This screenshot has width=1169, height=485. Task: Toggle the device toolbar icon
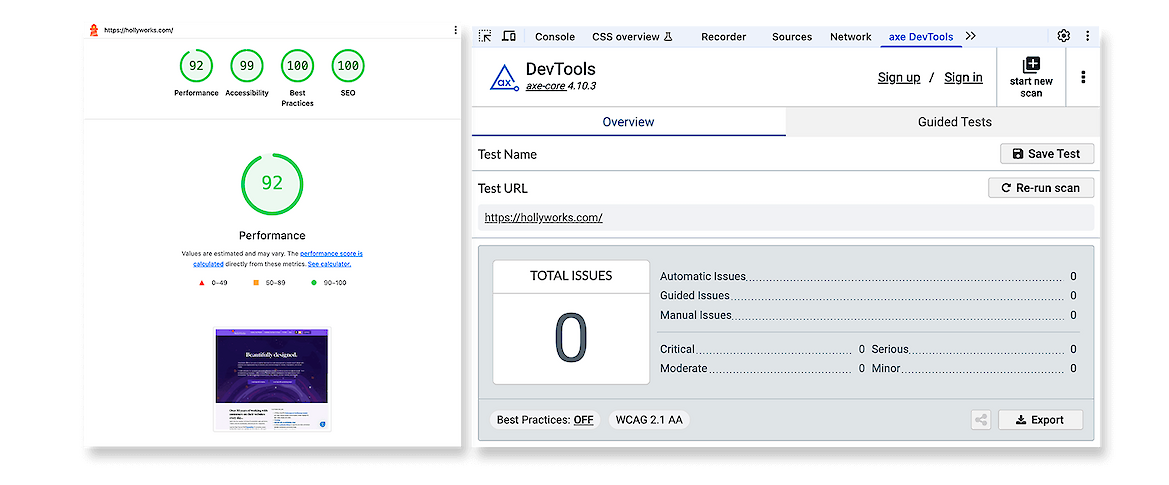[x=509, y=36]
